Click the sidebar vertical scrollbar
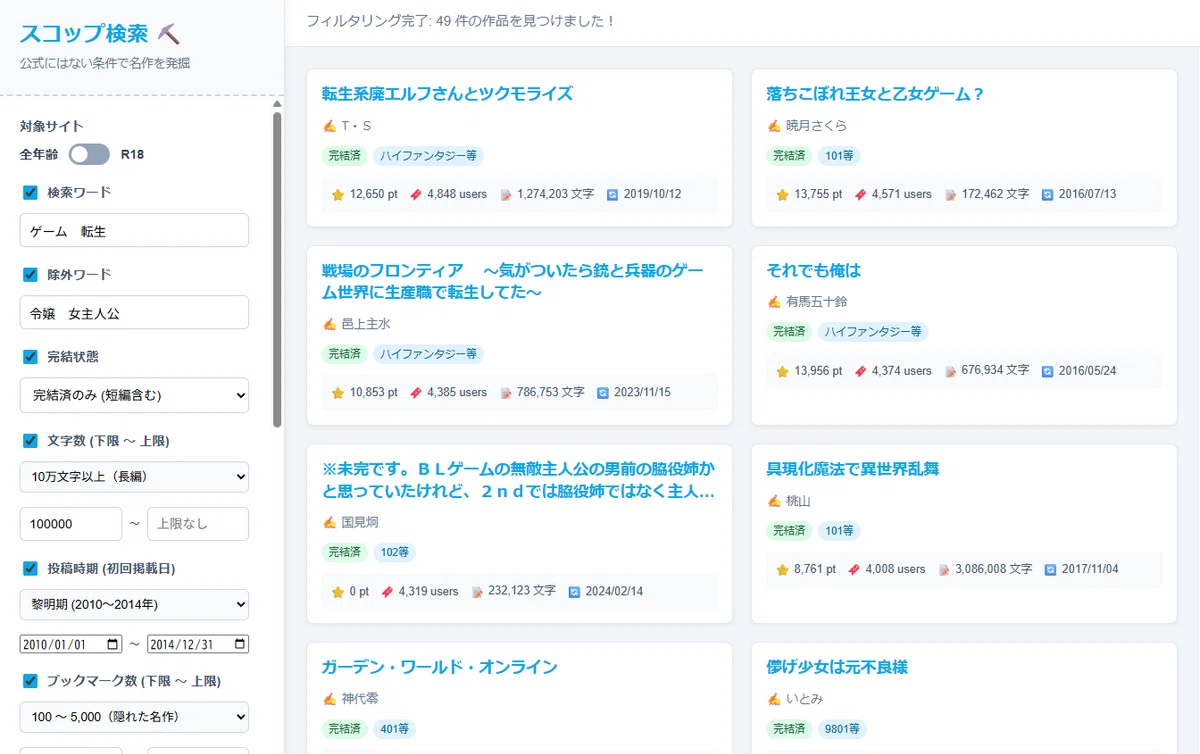This screenshot has width=1200, height=754. click(277, 270)
